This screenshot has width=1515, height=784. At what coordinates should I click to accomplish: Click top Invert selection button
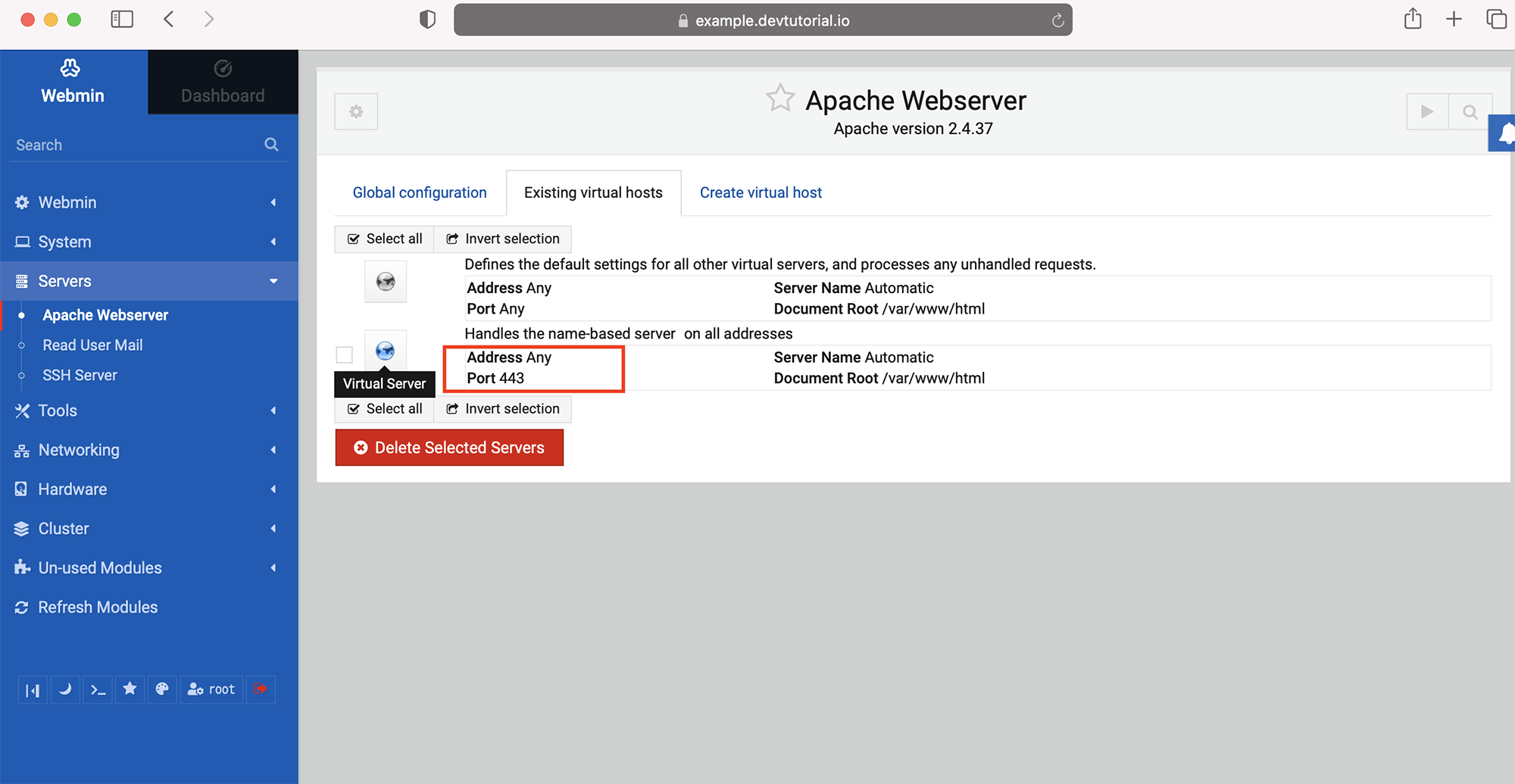point(503,239)
